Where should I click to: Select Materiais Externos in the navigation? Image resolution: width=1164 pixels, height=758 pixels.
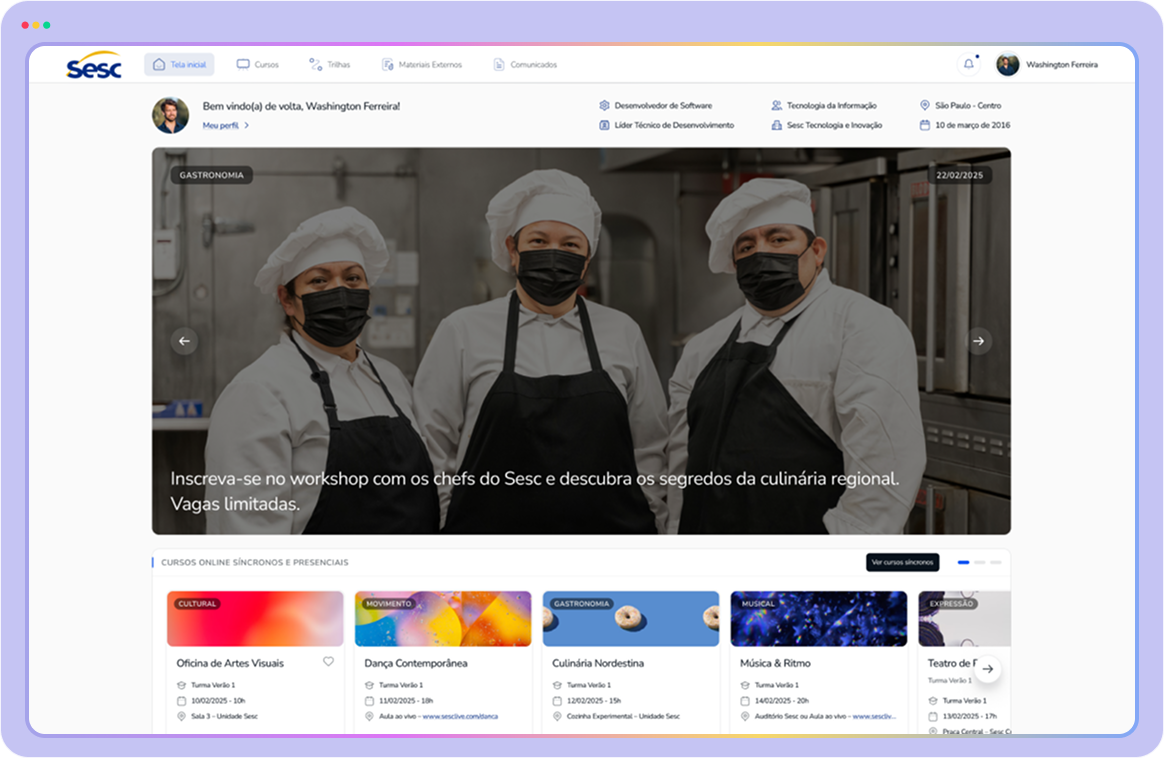(422, 65)
